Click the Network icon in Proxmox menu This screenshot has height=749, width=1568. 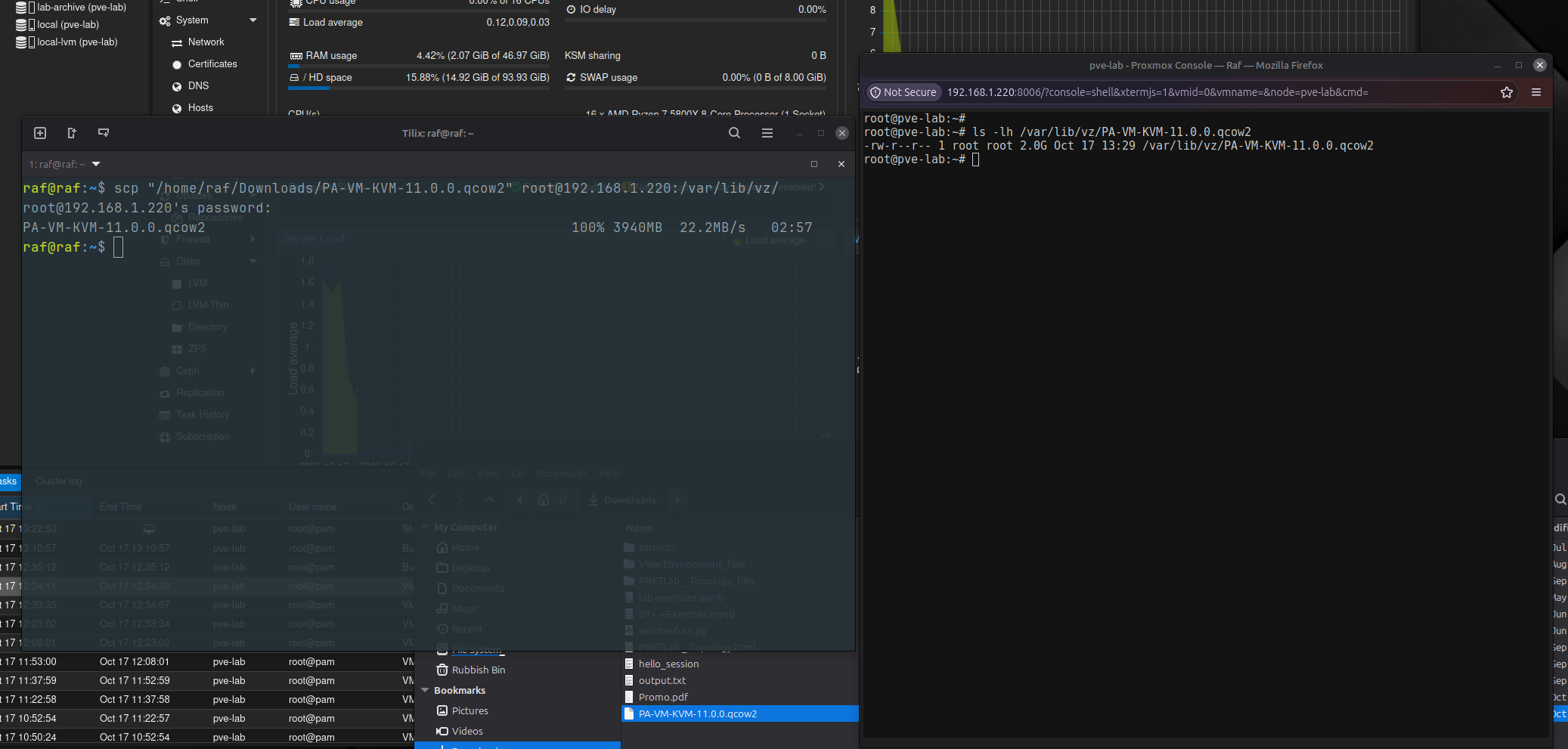(x=177, y=43)
